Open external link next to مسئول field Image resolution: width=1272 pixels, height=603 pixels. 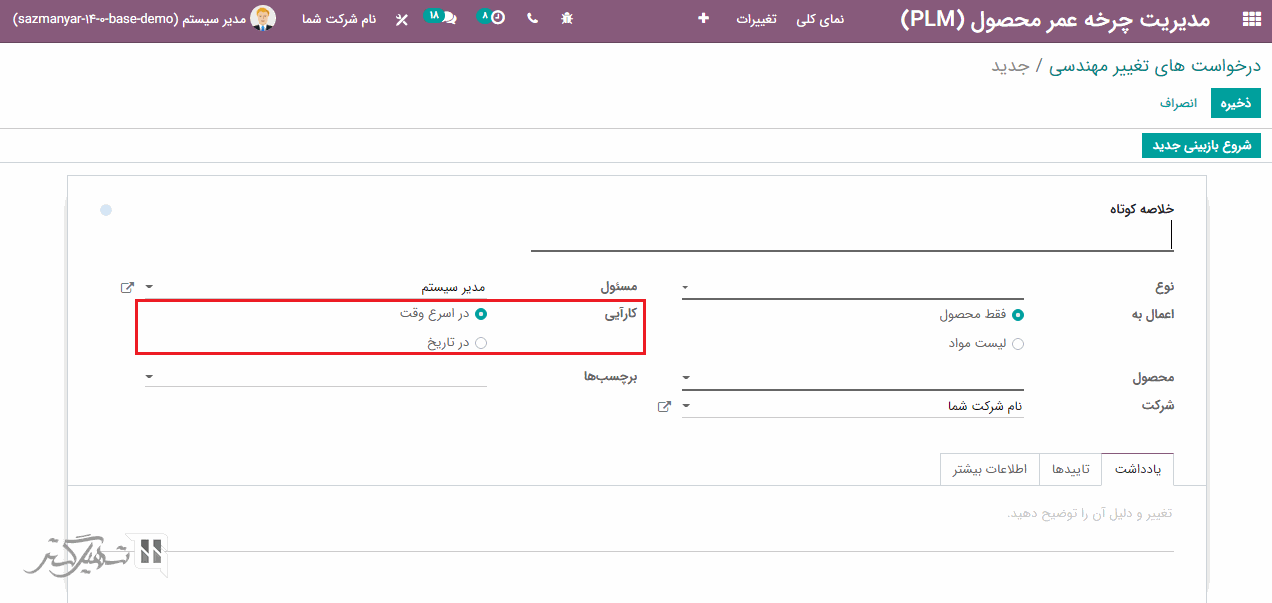point(127,287)
